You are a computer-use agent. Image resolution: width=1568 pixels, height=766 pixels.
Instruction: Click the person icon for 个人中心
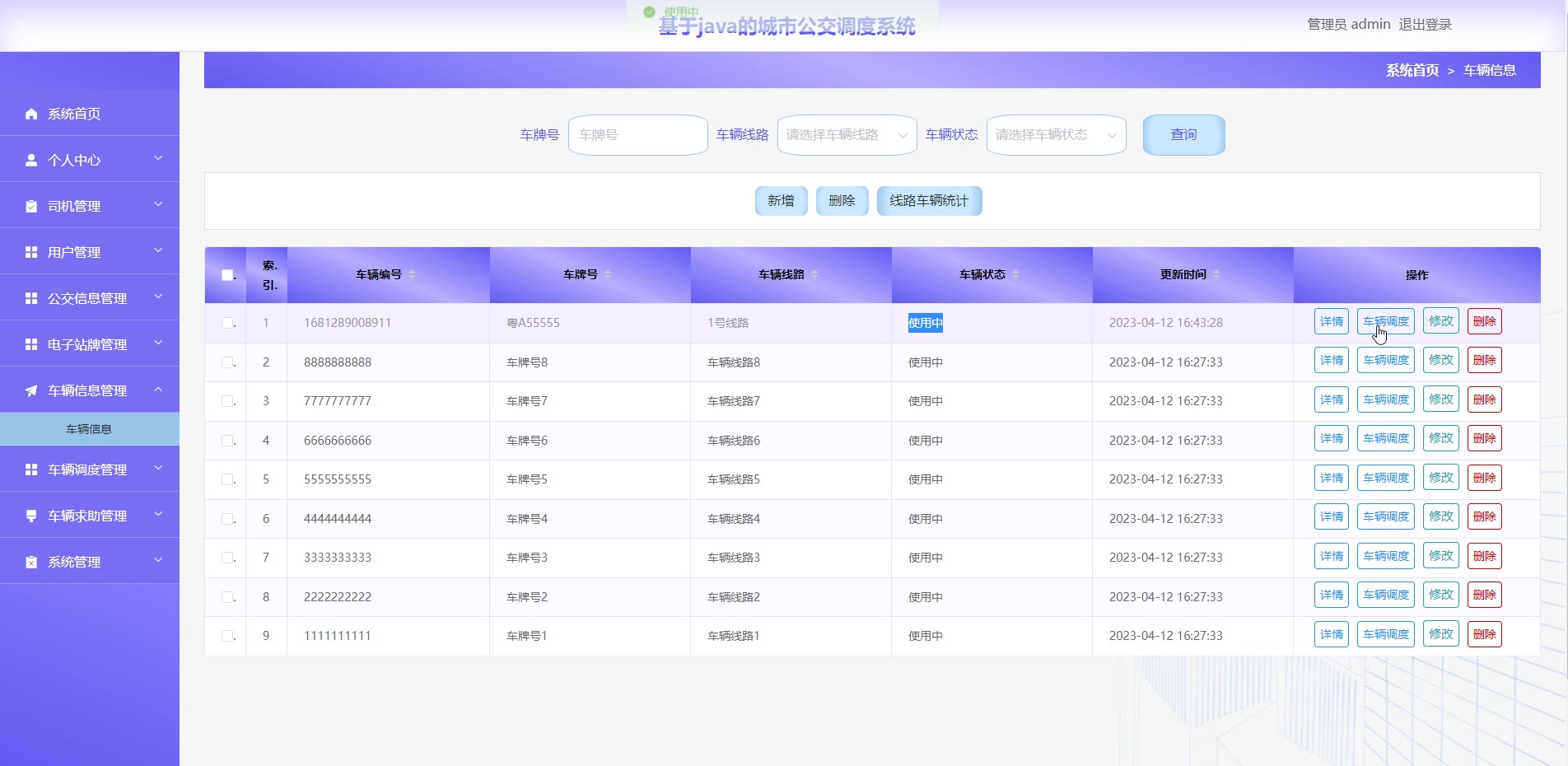(x=31, y=160)
